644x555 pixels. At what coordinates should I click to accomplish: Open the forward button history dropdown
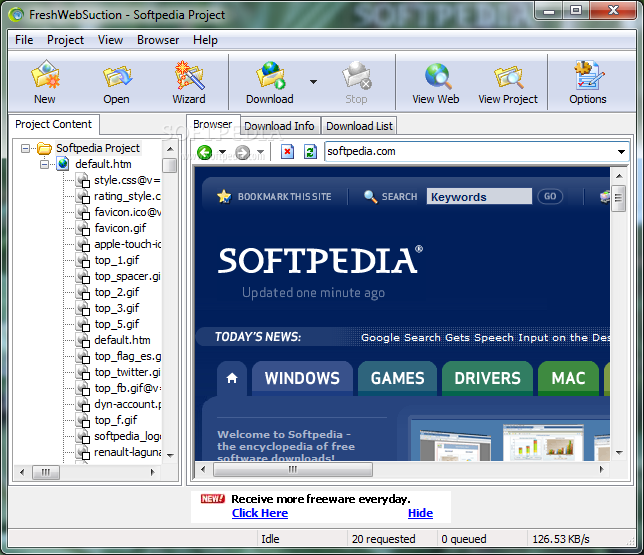pos(260,152)
